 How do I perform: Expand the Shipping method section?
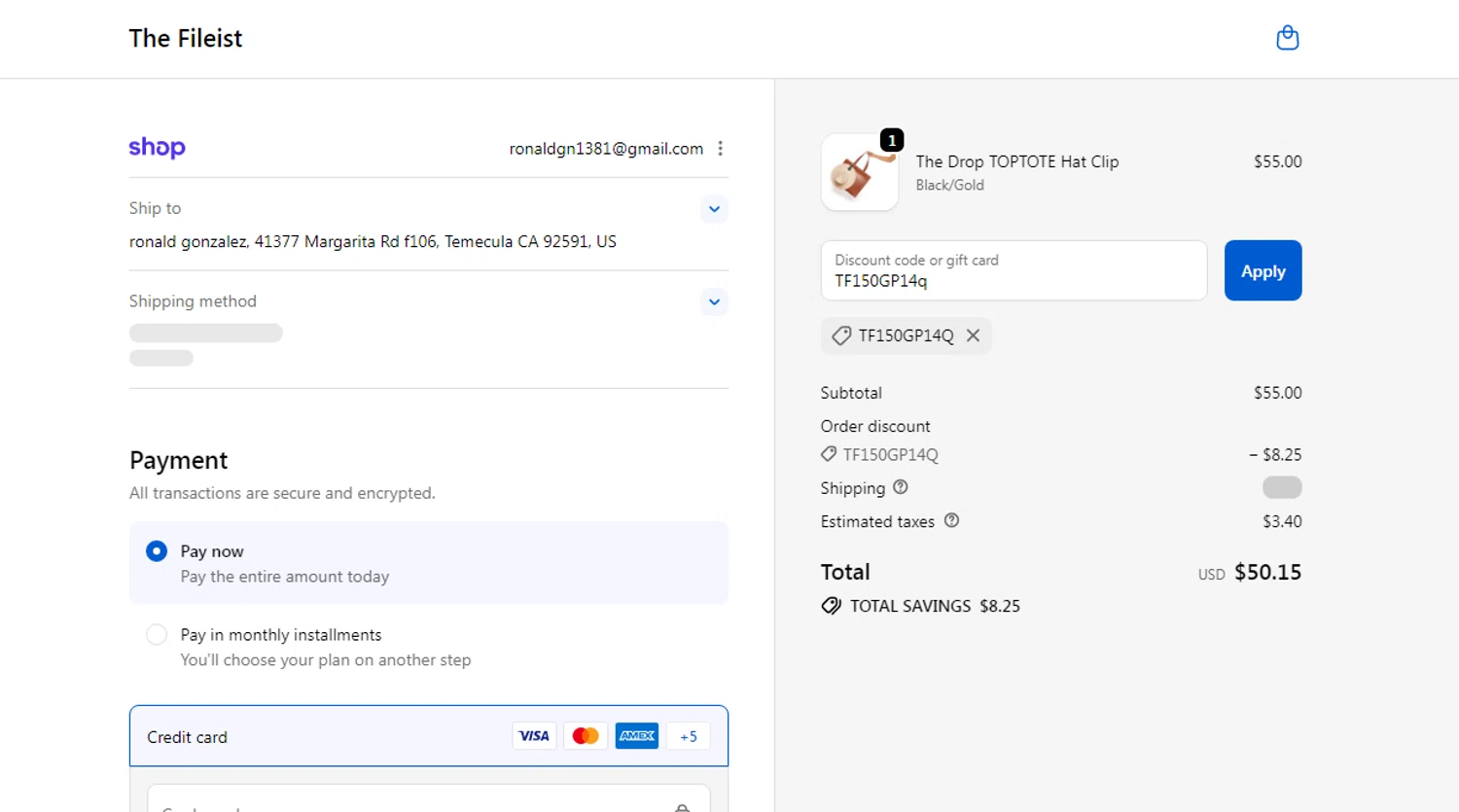(x=714, y=301)
